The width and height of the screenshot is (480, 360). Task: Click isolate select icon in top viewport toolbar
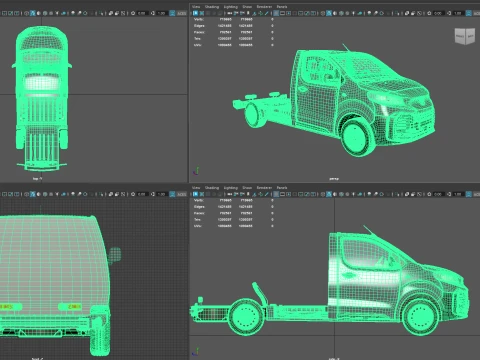[102, 13]
